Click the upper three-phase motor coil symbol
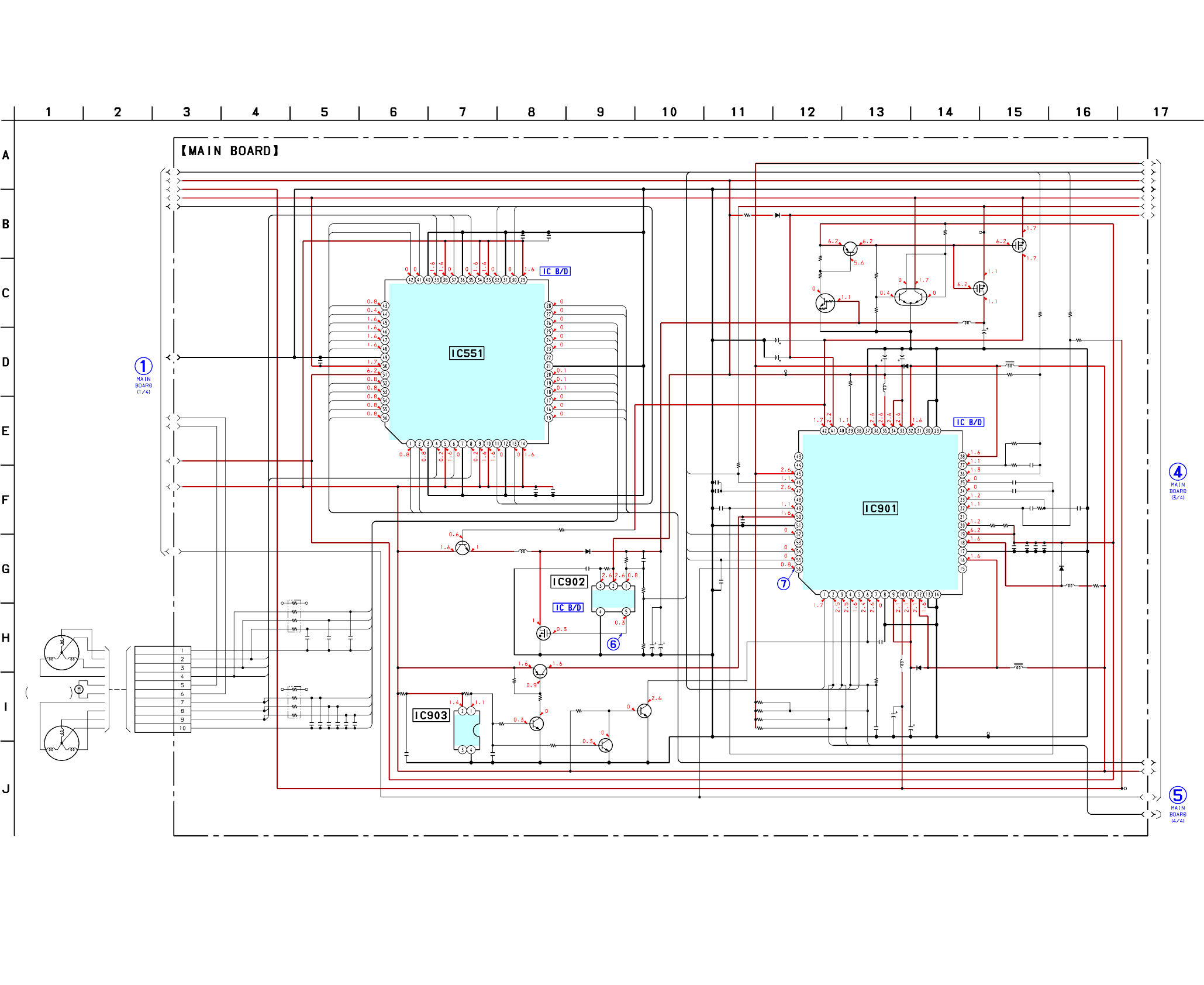 point(61,652)
